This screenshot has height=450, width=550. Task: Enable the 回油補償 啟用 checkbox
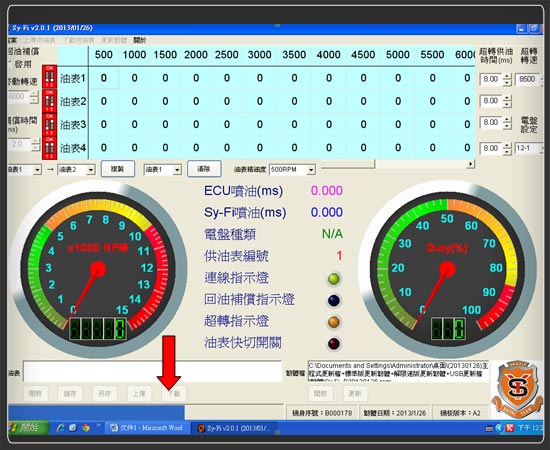[x=10, y=64]
